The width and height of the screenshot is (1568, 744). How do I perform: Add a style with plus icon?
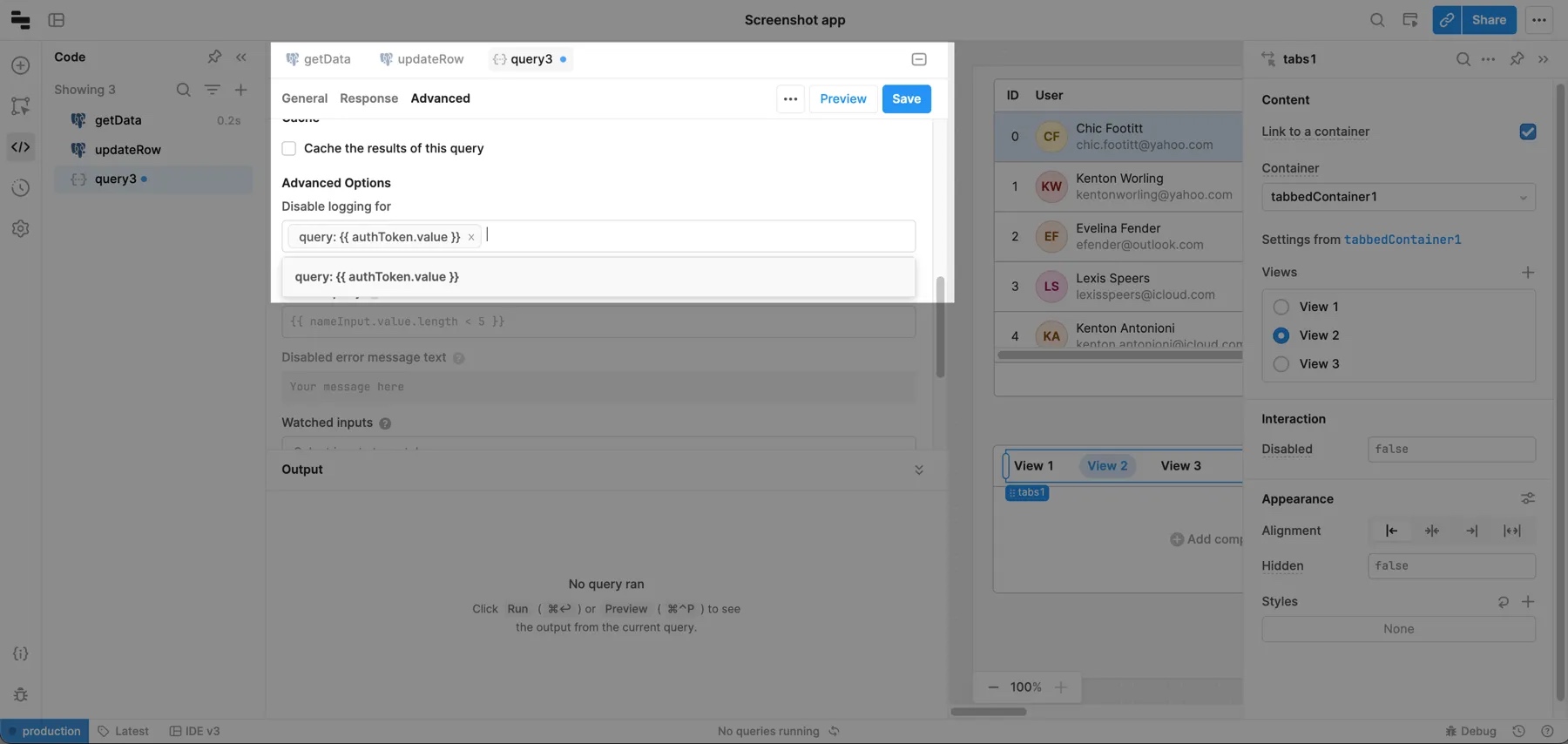[x=1528, y=602]
